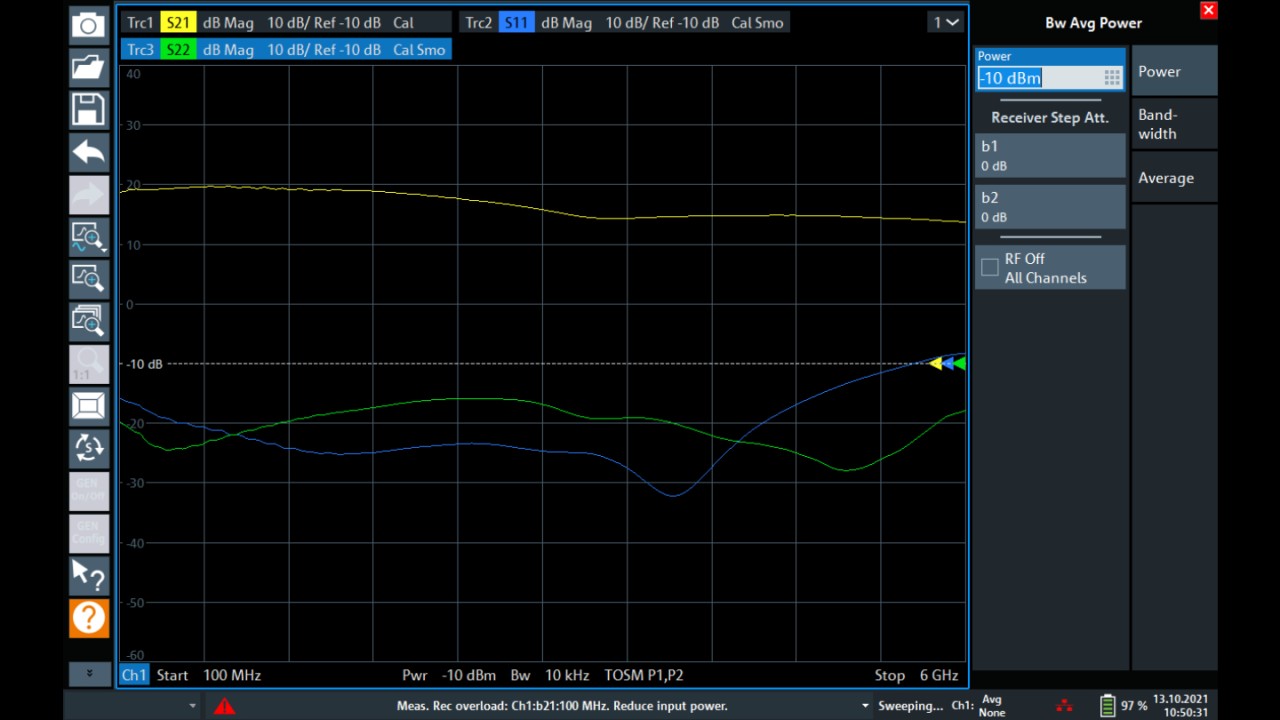Expand toolbar with double chevron at bottom

click(x=89, y=674)
